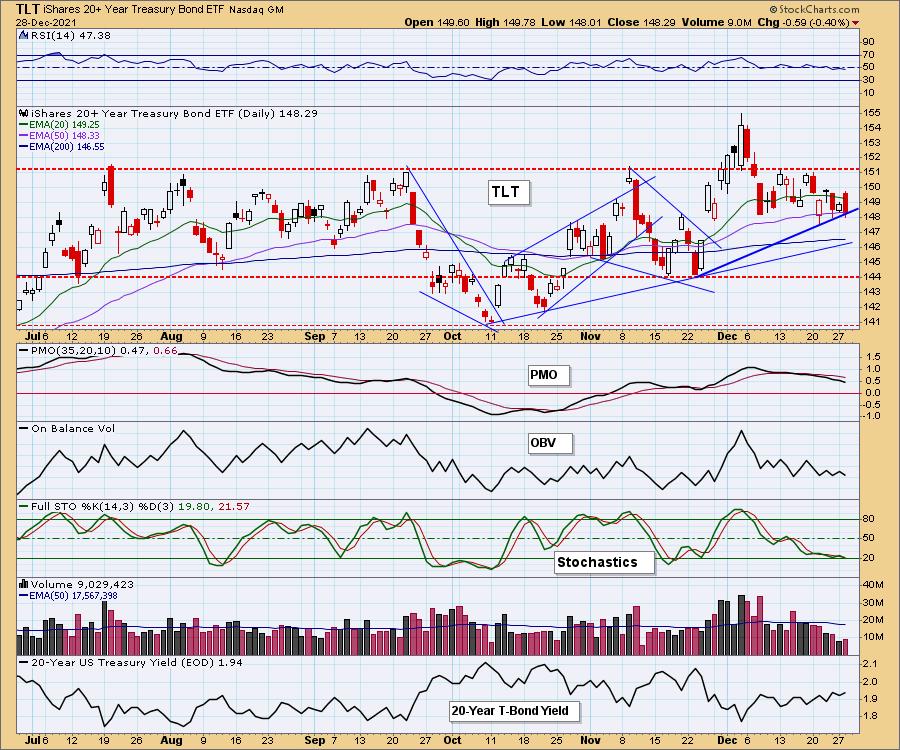
Task: Click the red down-arrow change indicator
Action: point(856,22)
